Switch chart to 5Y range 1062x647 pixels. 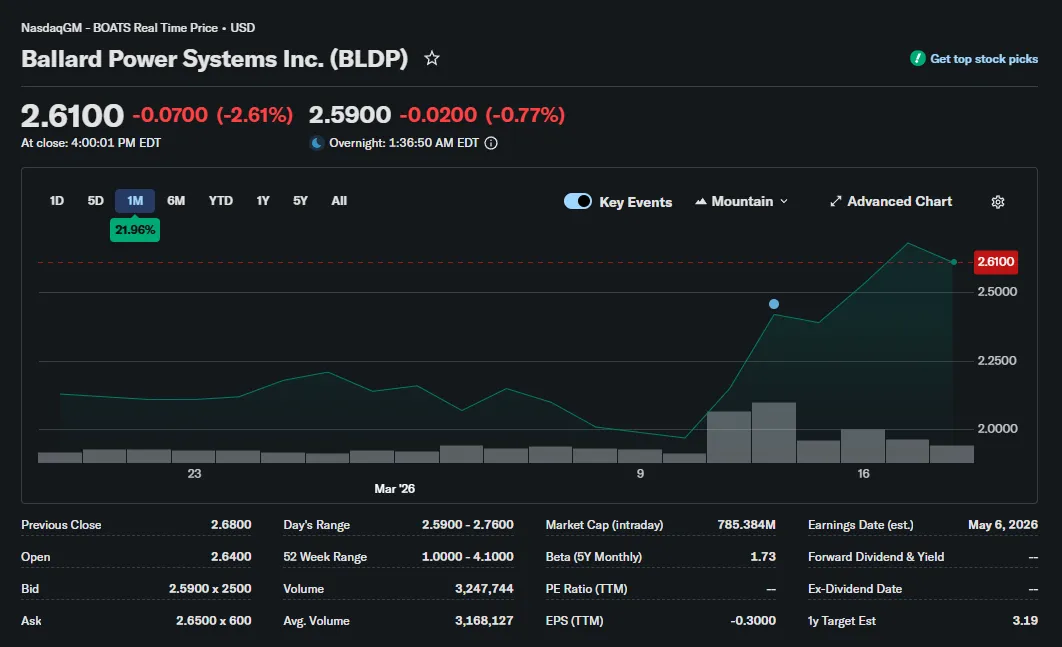pyautogui.click(x=300, y=201)
